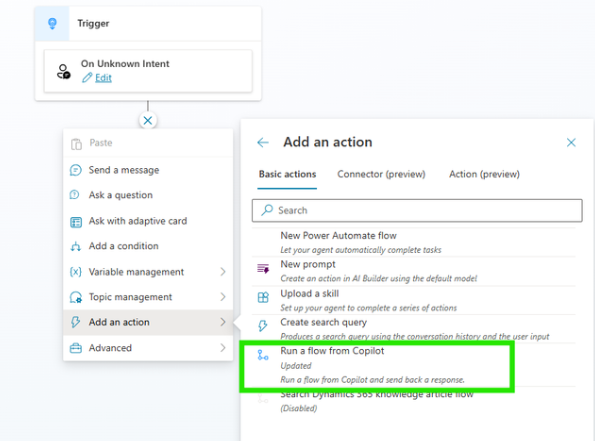The height and width of the screenshot is (441, 595).
Task: Click the Create search query icon
Action: [263, 326]
